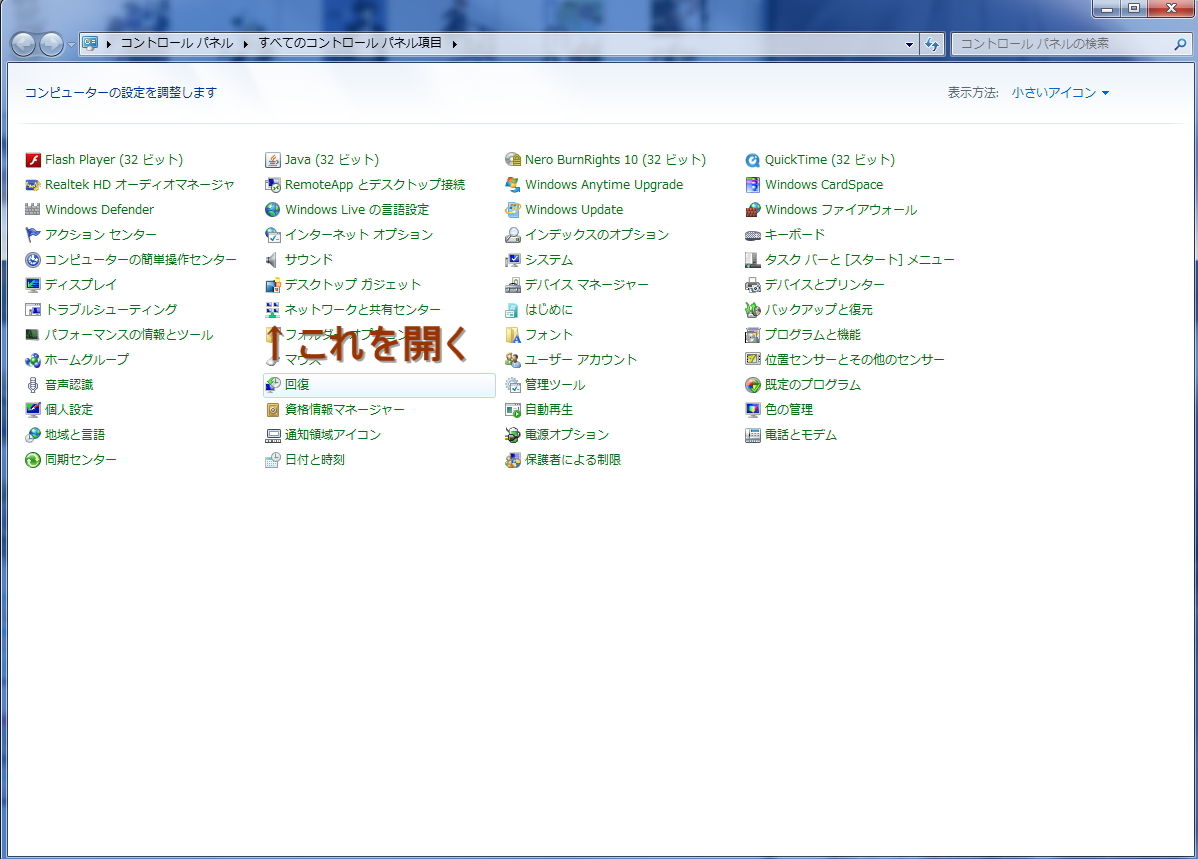
Task: Open the QuickTime (32 ビット) icon
Action: tap(753, 160)
